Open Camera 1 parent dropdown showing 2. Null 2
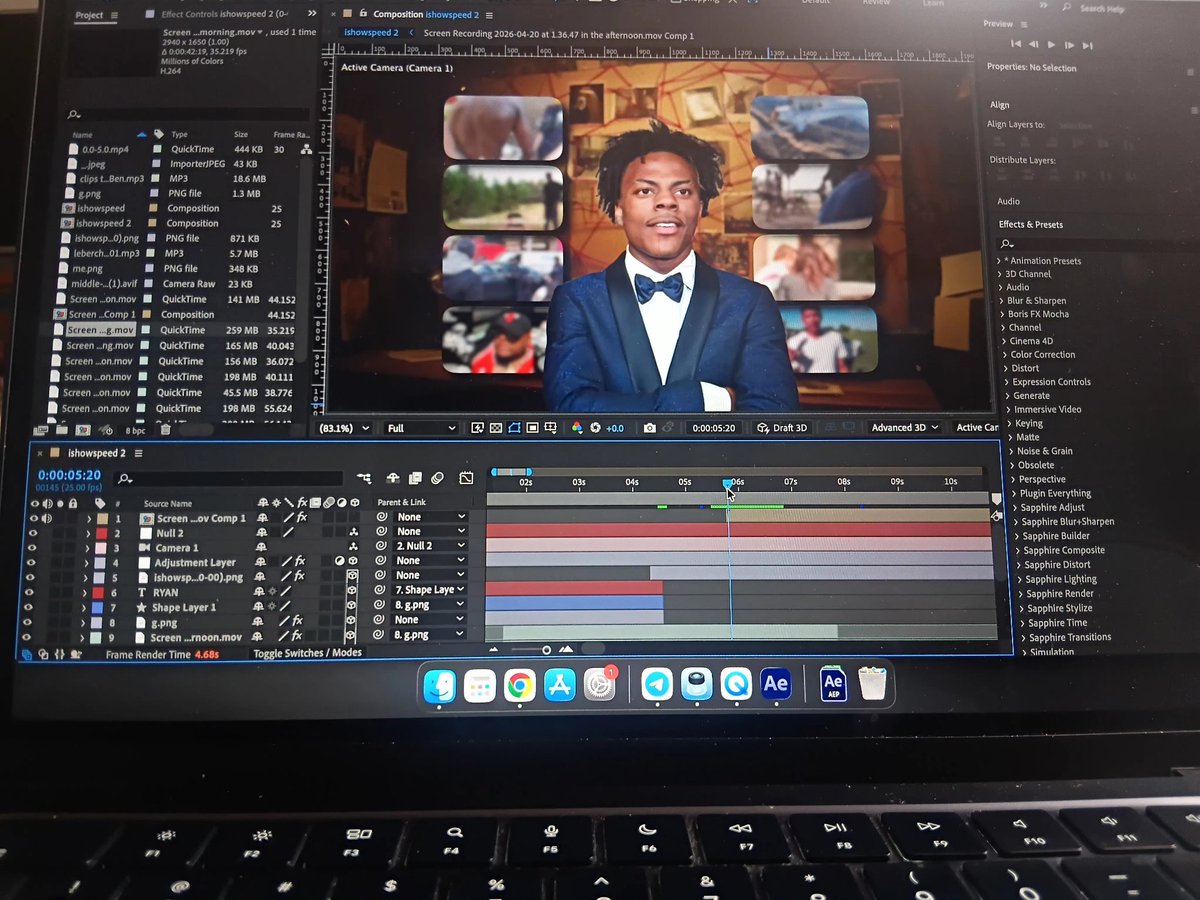 point(431,546)
